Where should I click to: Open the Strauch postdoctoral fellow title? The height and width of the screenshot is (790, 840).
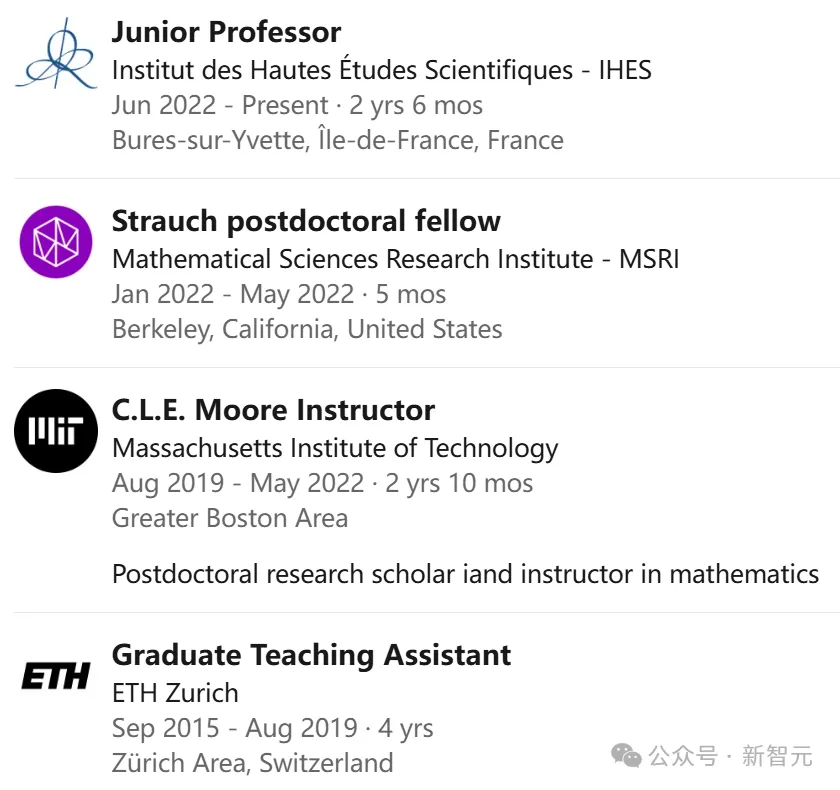click(306, 221)
